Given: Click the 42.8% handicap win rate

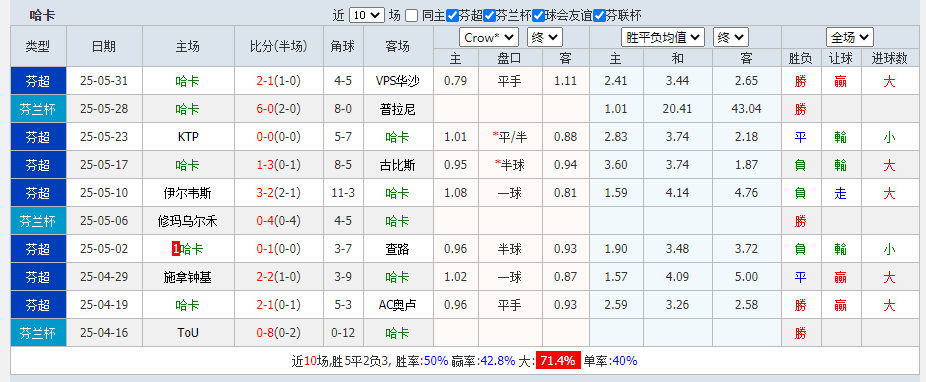Looking at the screenshot, I should pyautogui.click(x=497, y=361).
